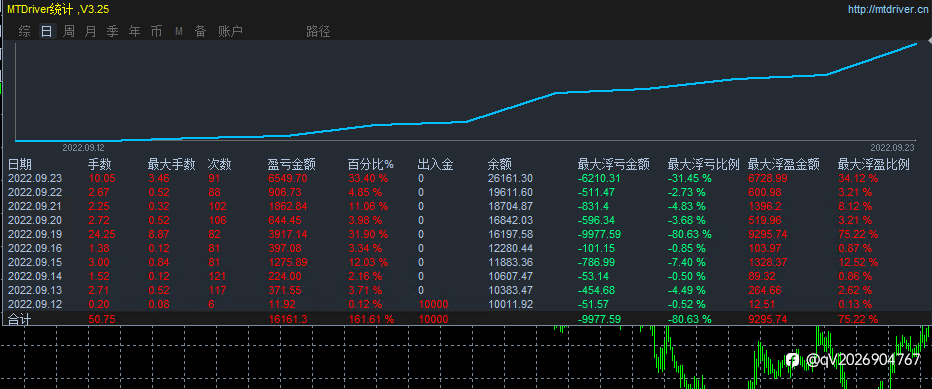Click the 合计 total row label

point(20,319)
